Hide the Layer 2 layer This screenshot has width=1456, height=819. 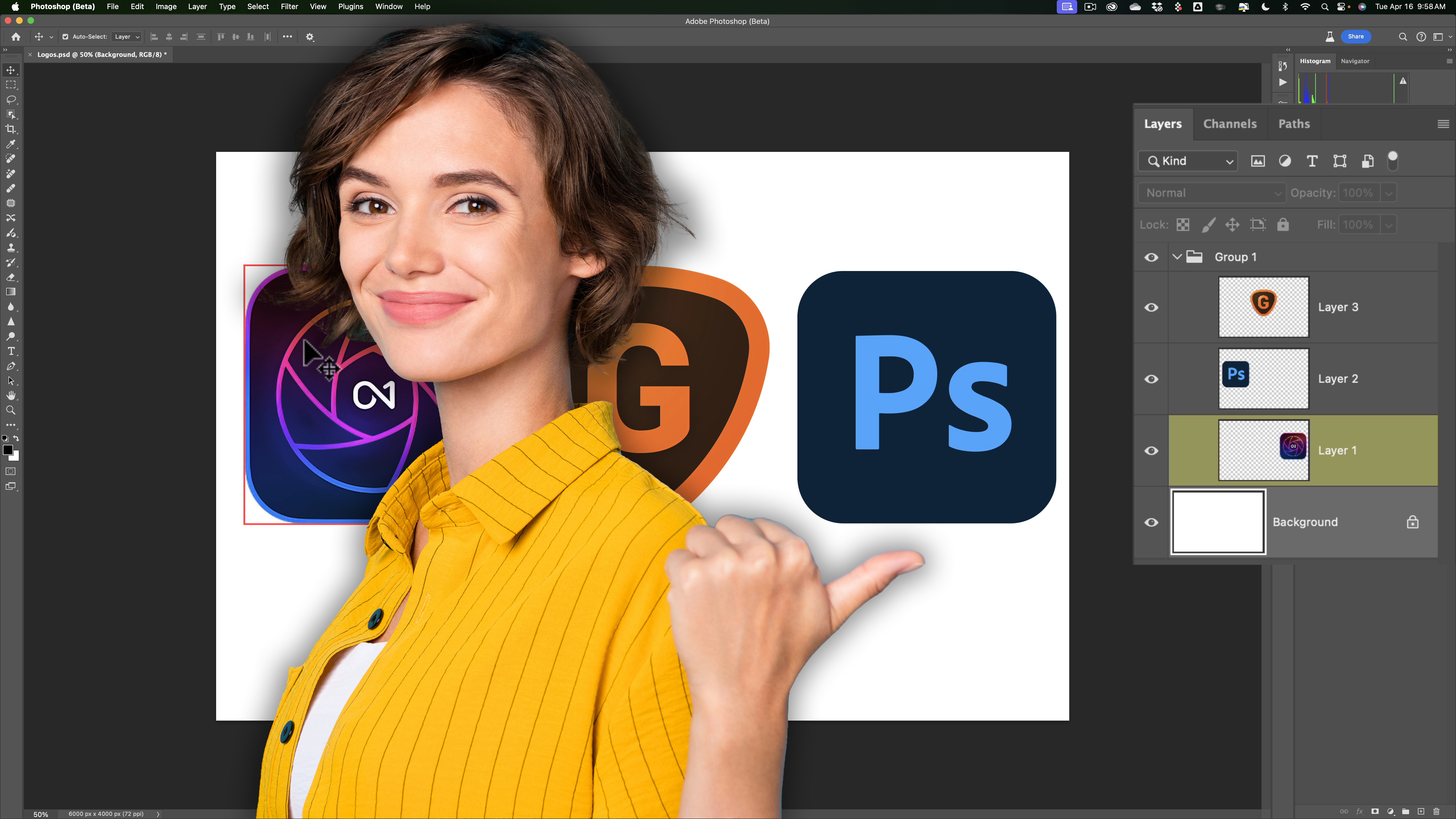point(1151,379)
